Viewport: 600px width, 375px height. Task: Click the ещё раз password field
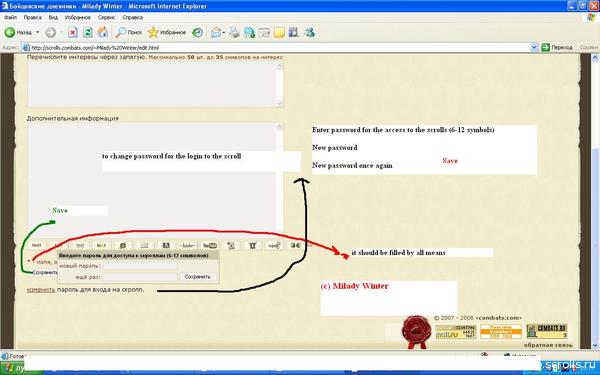(140, 277)
